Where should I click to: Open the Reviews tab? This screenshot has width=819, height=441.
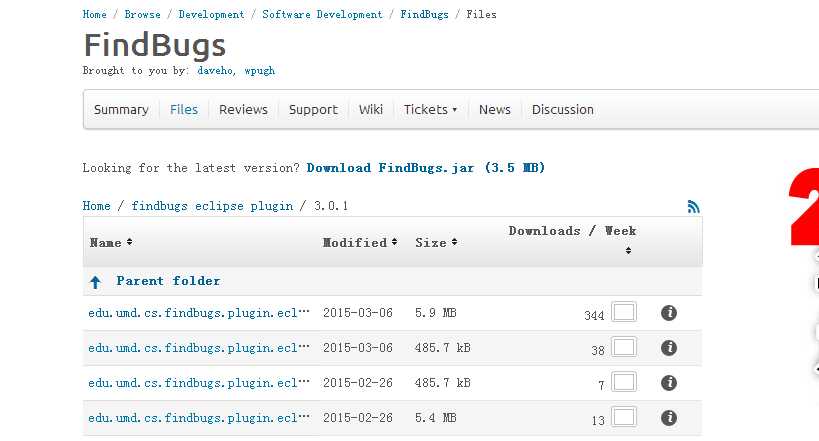[243, 110]
